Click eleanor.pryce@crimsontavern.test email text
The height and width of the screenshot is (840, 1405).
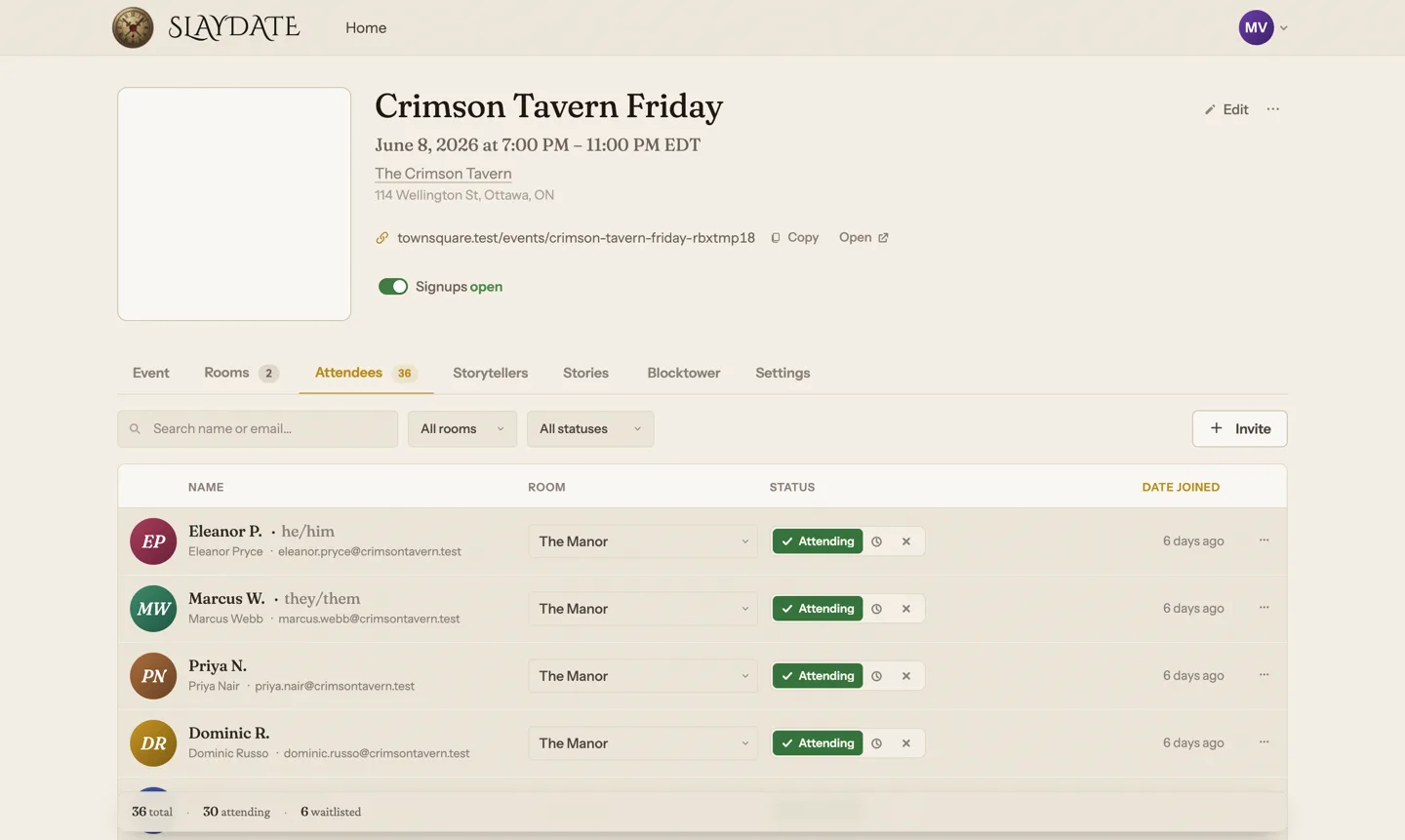pyautogui.click(x=370, y=552)
